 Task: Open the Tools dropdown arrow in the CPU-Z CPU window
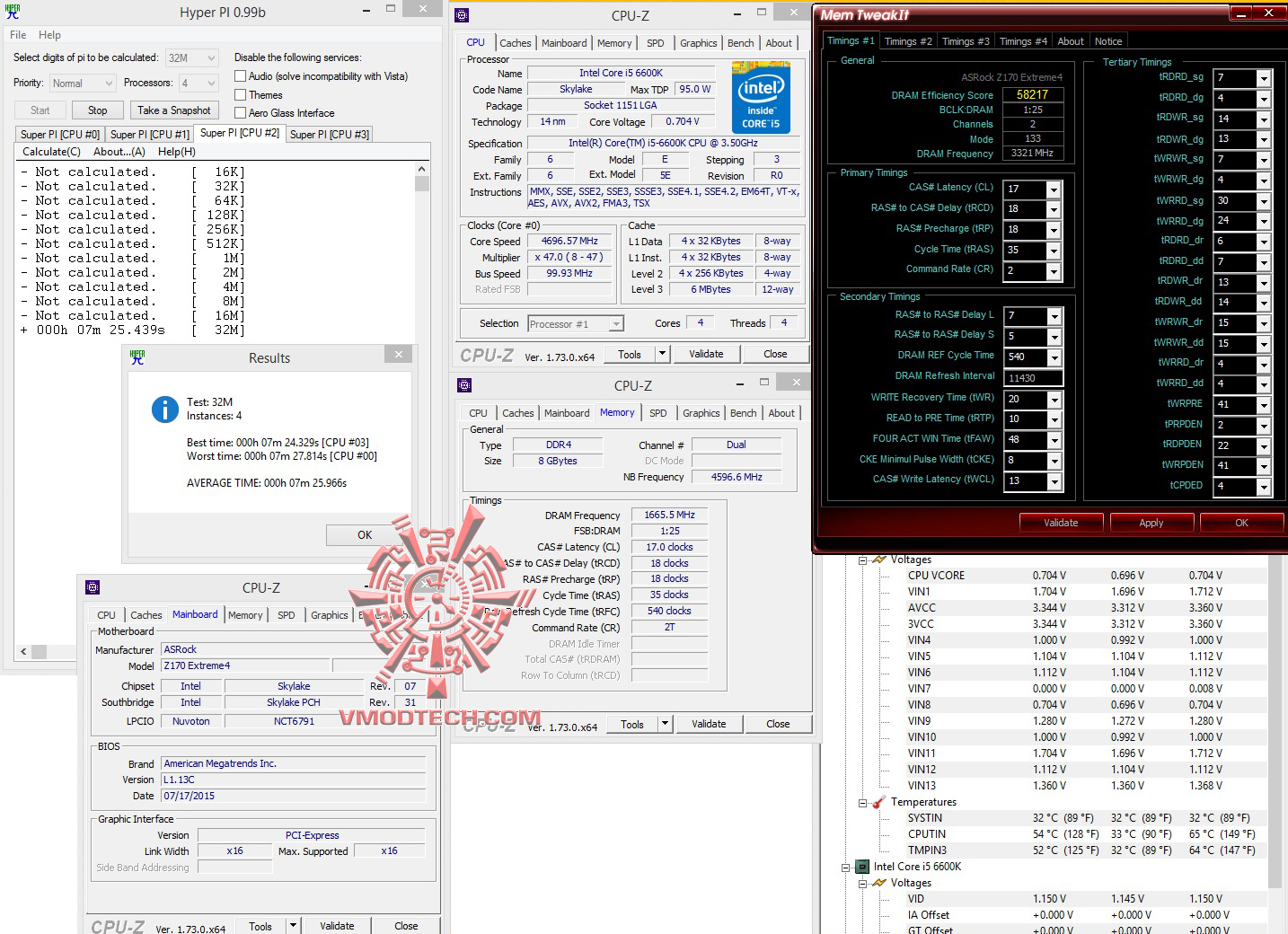[663, 354]
